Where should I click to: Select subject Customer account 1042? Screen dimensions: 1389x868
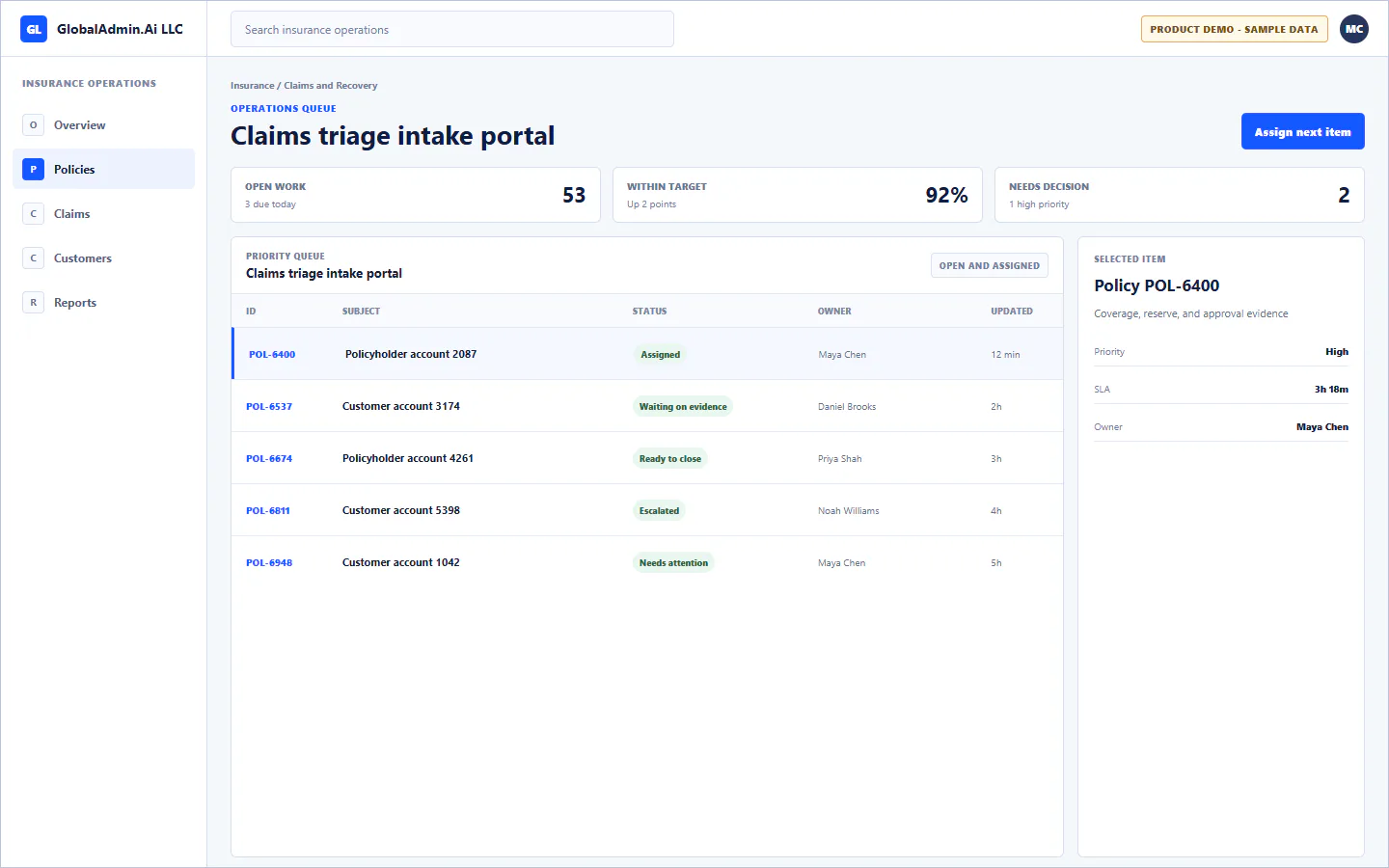pyautogui.click(x=401, y=562)
